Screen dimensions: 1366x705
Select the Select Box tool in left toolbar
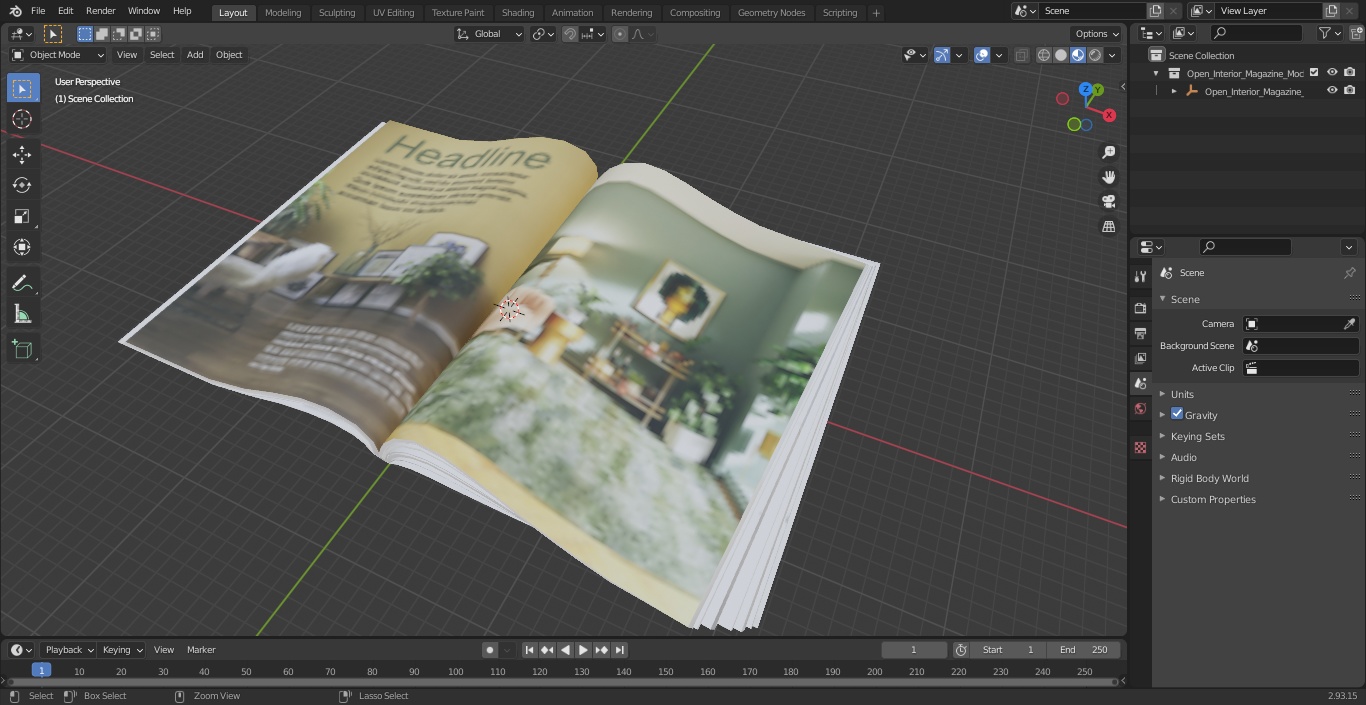[x=22, y=88]
